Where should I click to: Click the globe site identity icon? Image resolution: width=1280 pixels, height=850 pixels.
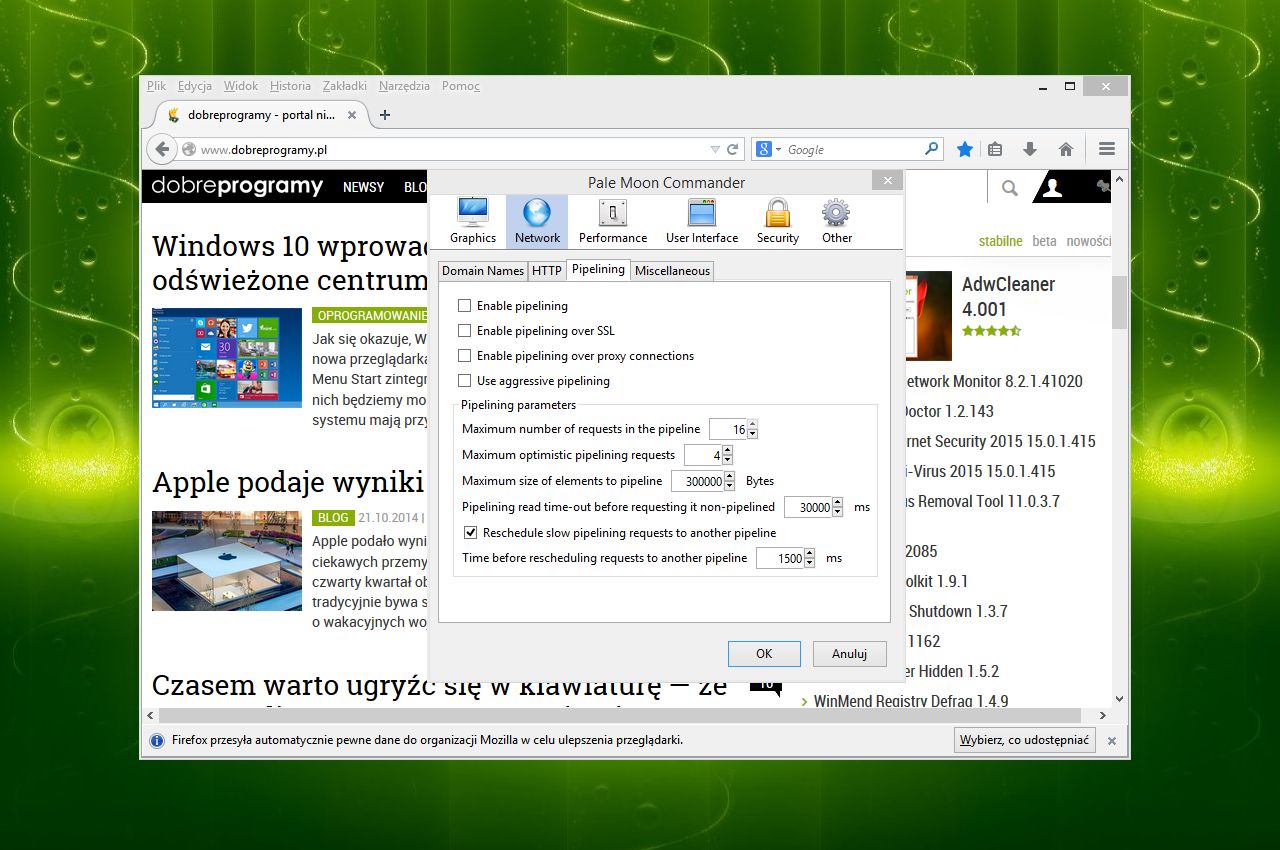pos(189,150)
